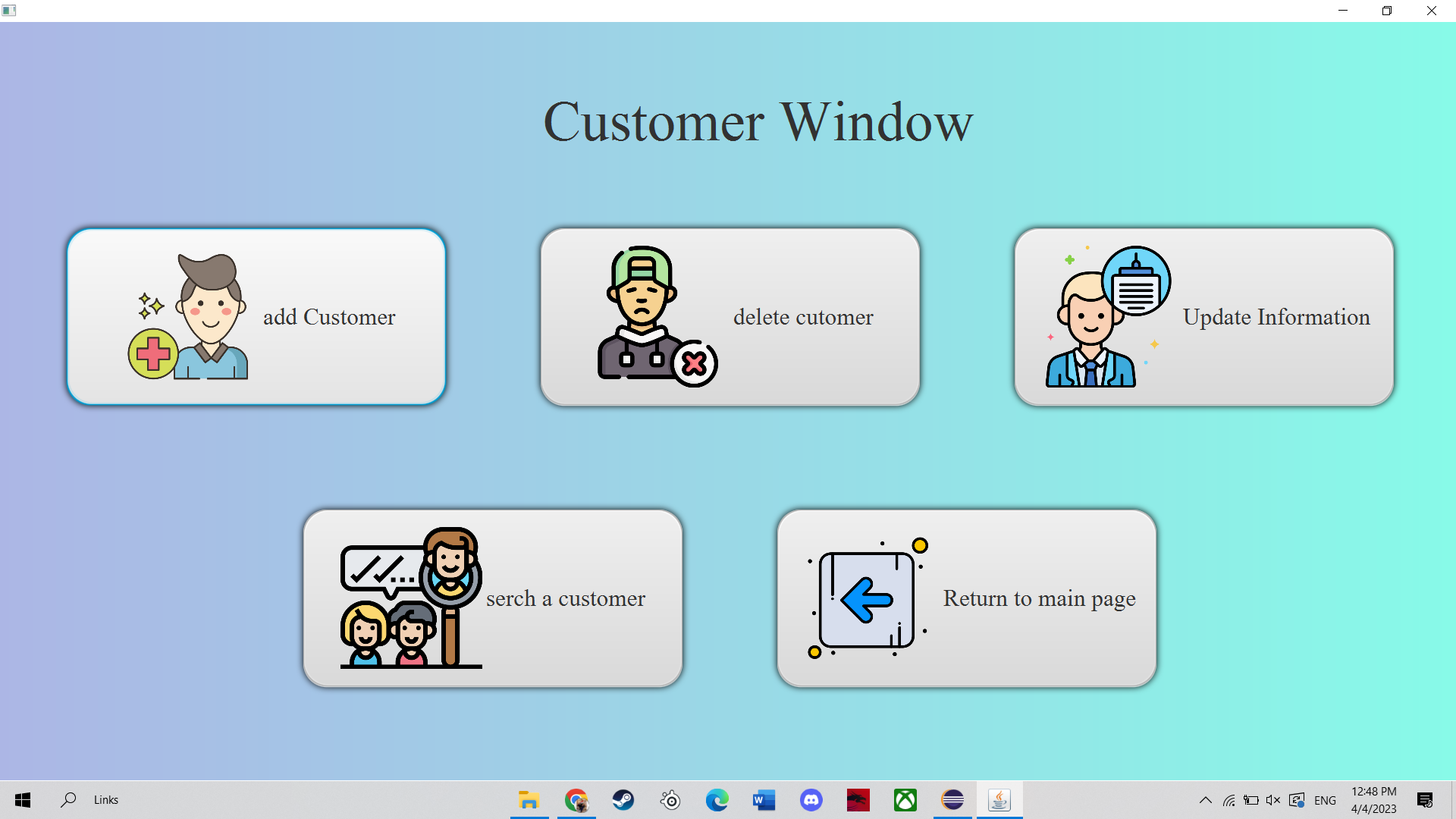Toggle the muted volume icon
Screen dimensions: 1456x819
(x=1273, y=800)
